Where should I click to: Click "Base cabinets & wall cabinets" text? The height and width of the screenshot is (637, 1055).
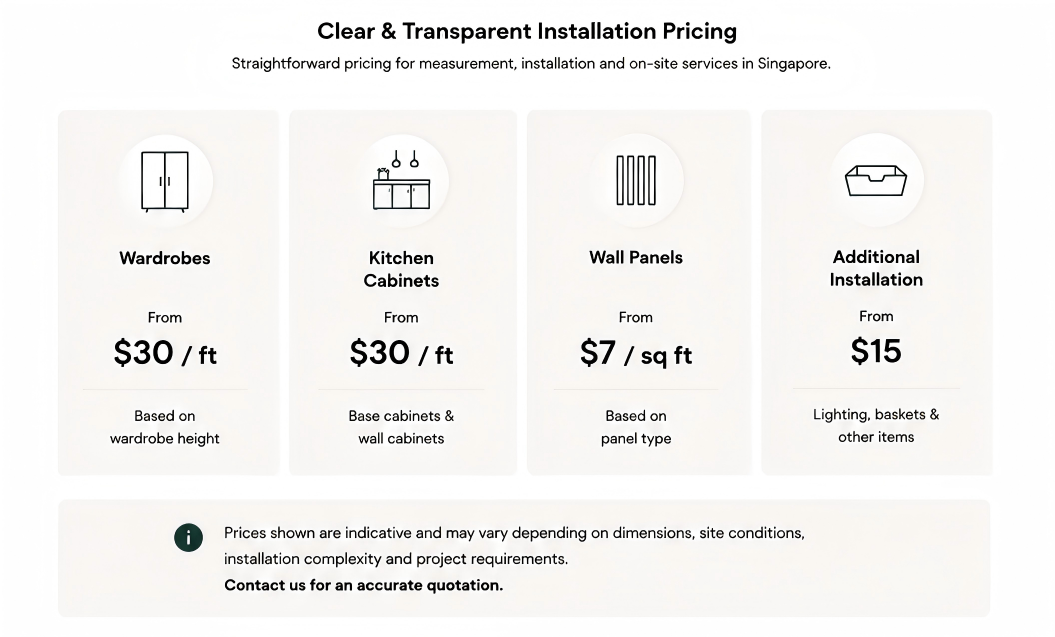point(401,427)
